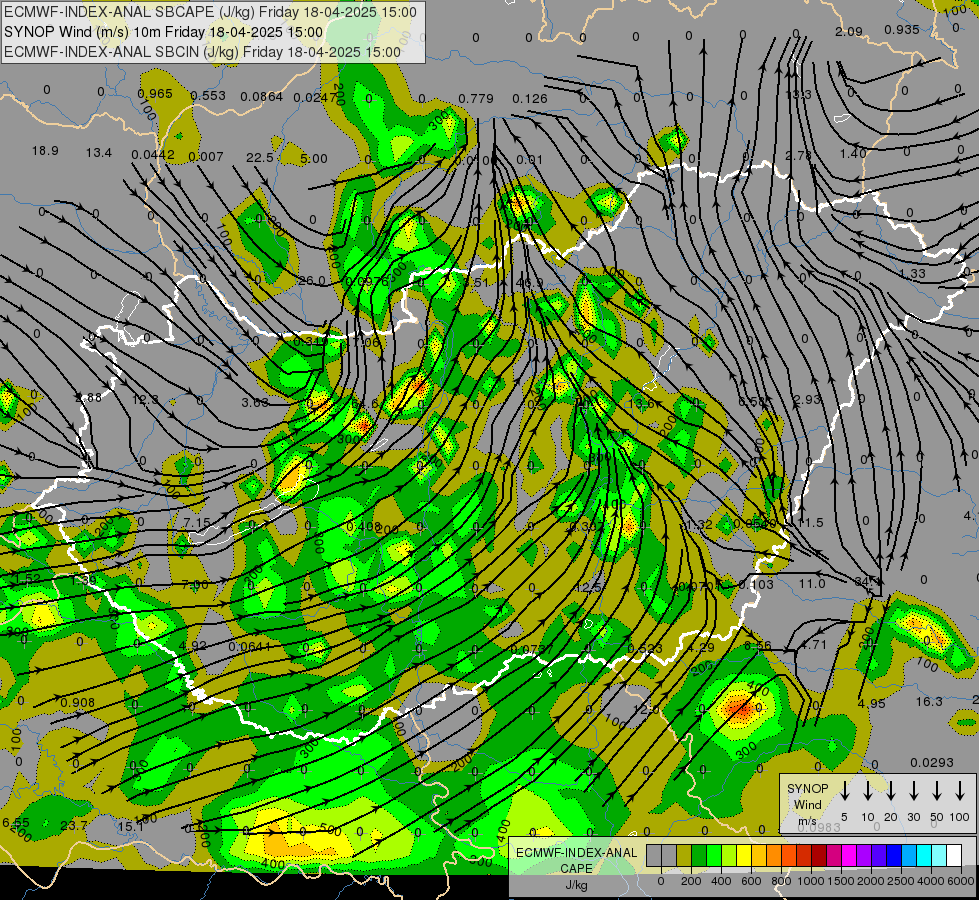
Task: Click the map value 2.93
Action: pyautogui.click(x=807, y=400)
